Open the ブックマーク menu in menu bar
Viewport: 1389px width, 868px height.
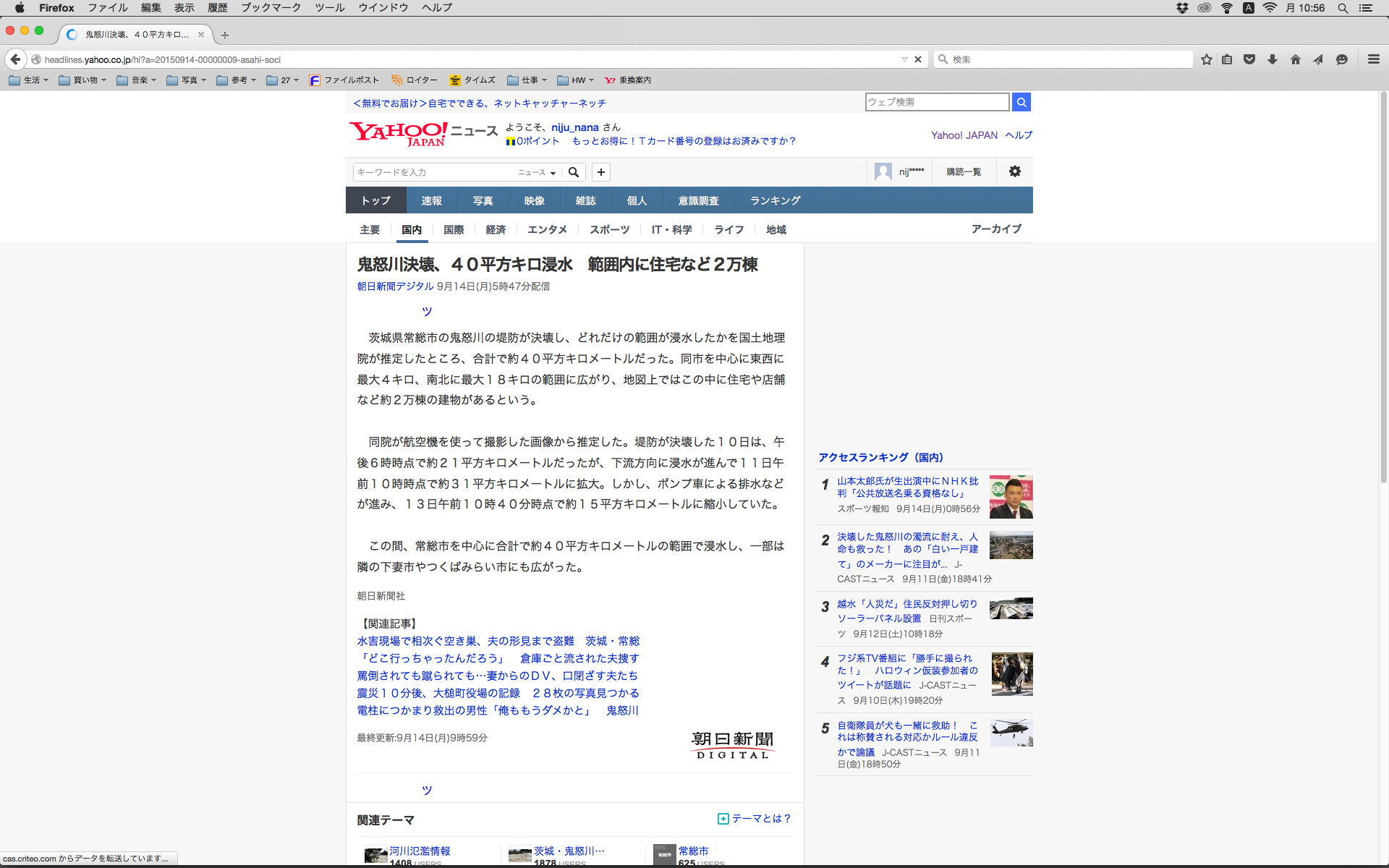point(271,8)
